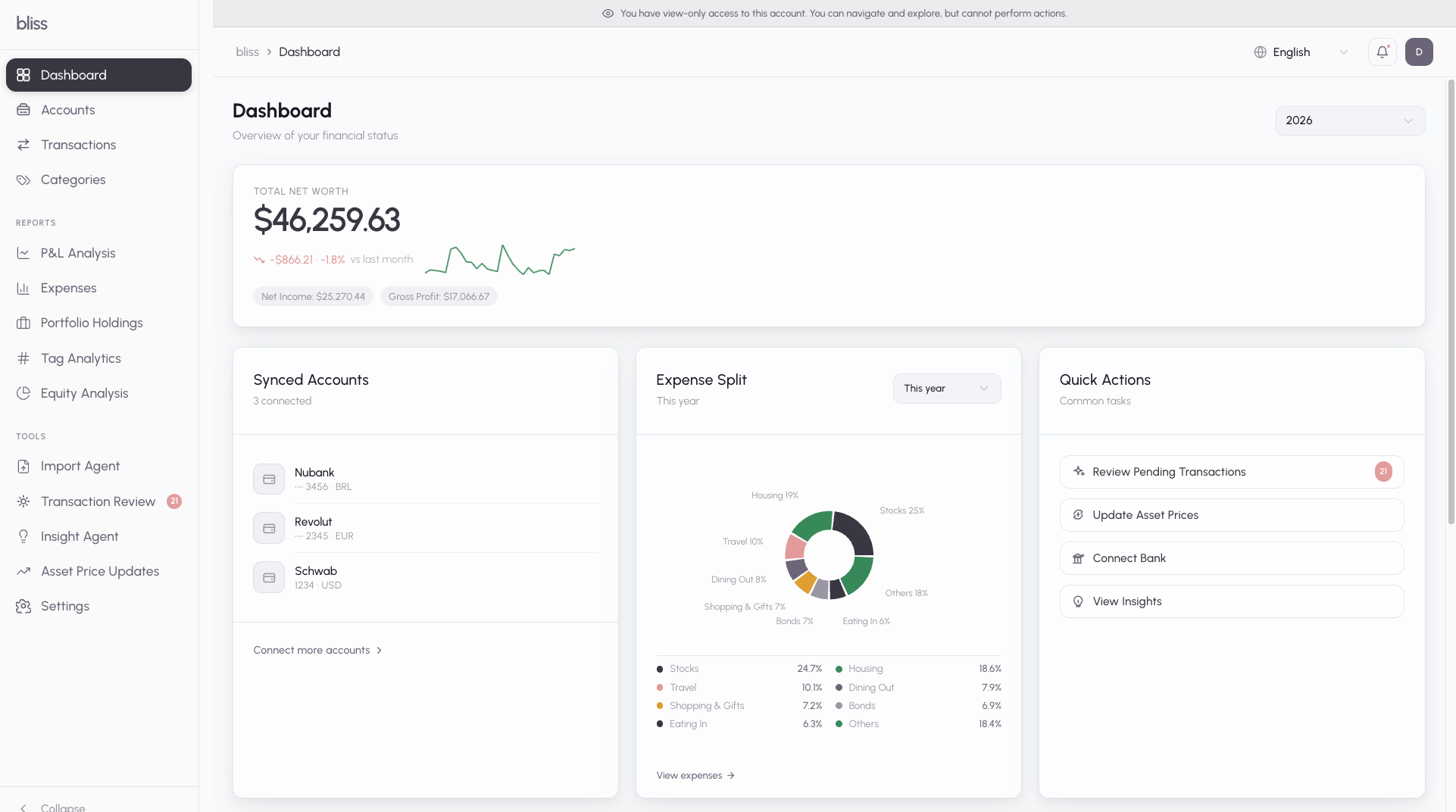Open Portfolio Holdings report
This screenshot has height=812, width=1456.
pyautogui.click(x=98, y=323)
